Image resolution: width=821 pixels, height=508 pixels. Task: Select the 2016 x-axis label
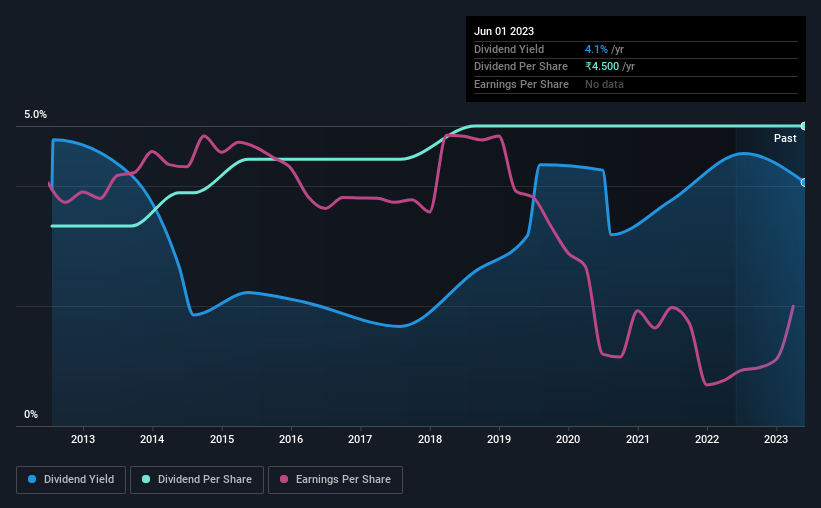coord(291,439)
